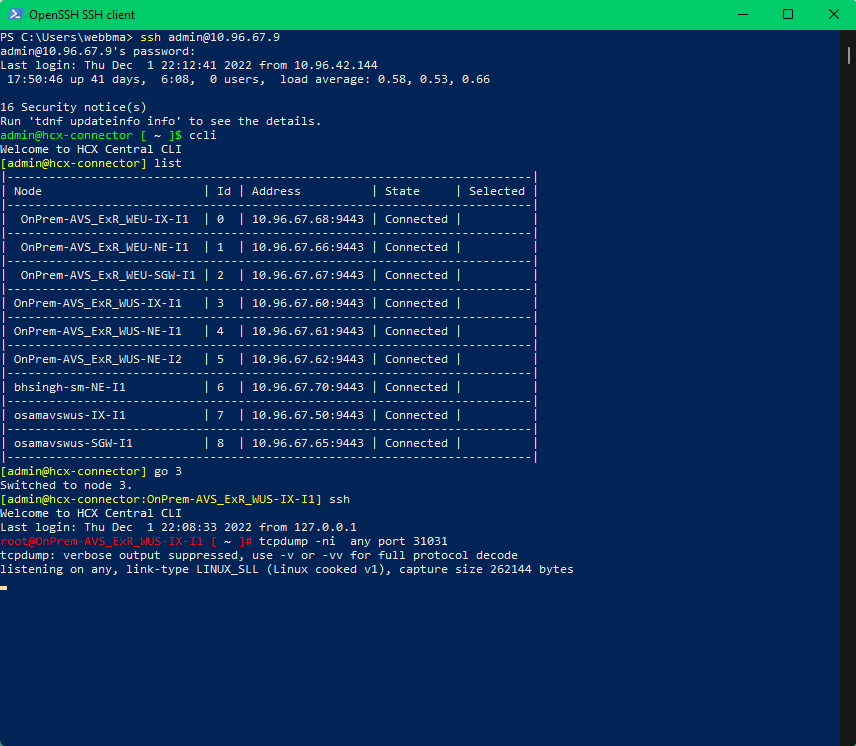Click node name 'OnPrem-AVS_ExR_WEU-IX-I1'
Viewport: 856px width, 746px height.
pos(105,219)
